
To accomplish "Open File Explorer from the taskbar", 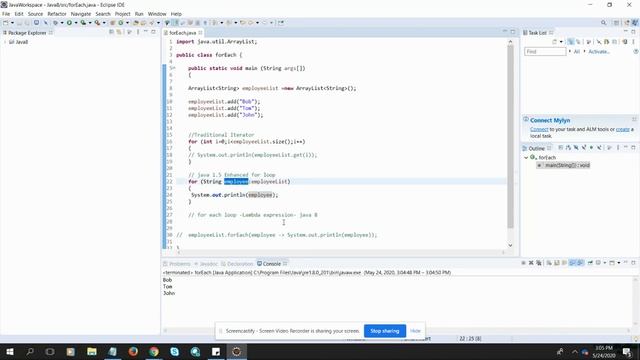I will pyautogui.click(x=91, y=351).
